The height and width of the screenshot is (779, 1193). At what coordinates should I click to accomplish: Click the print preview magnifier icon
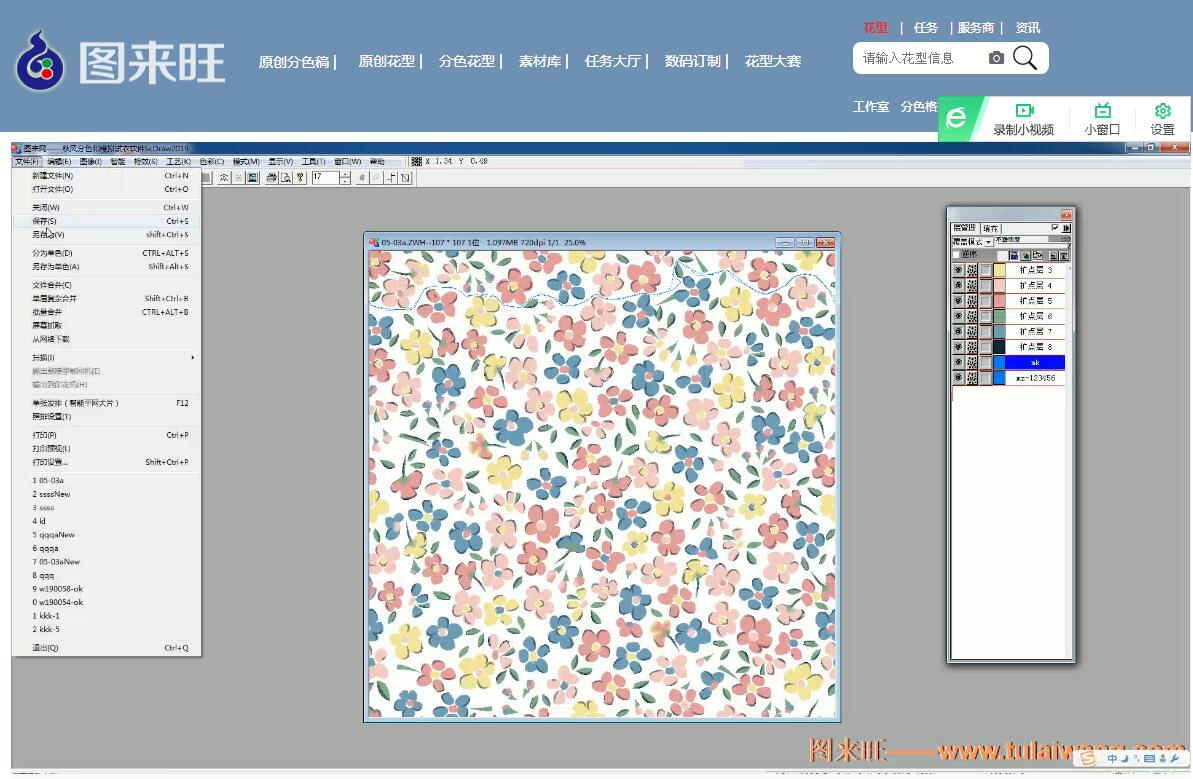(286, 178)
